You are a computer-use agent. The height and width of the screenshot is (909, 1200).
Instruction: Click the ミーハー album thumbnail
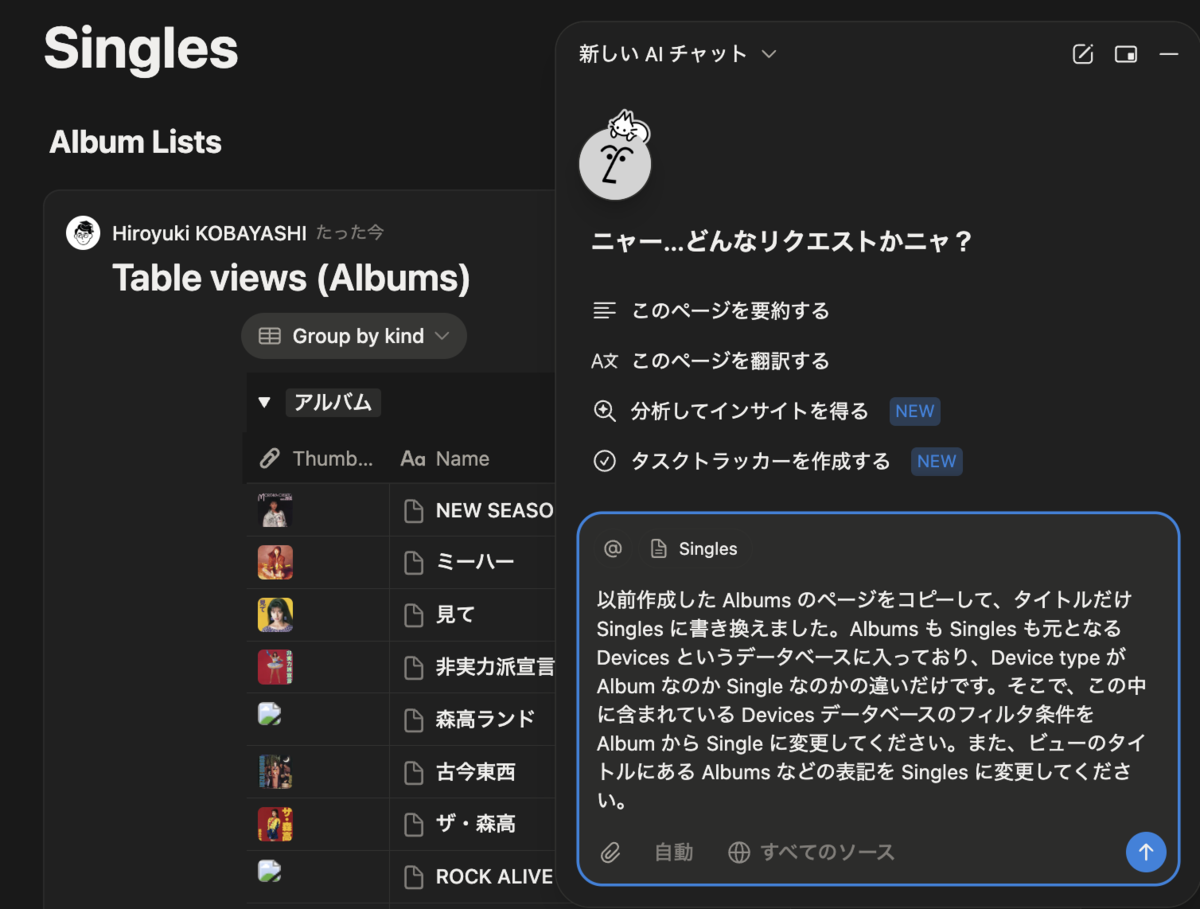pos(275,562)
